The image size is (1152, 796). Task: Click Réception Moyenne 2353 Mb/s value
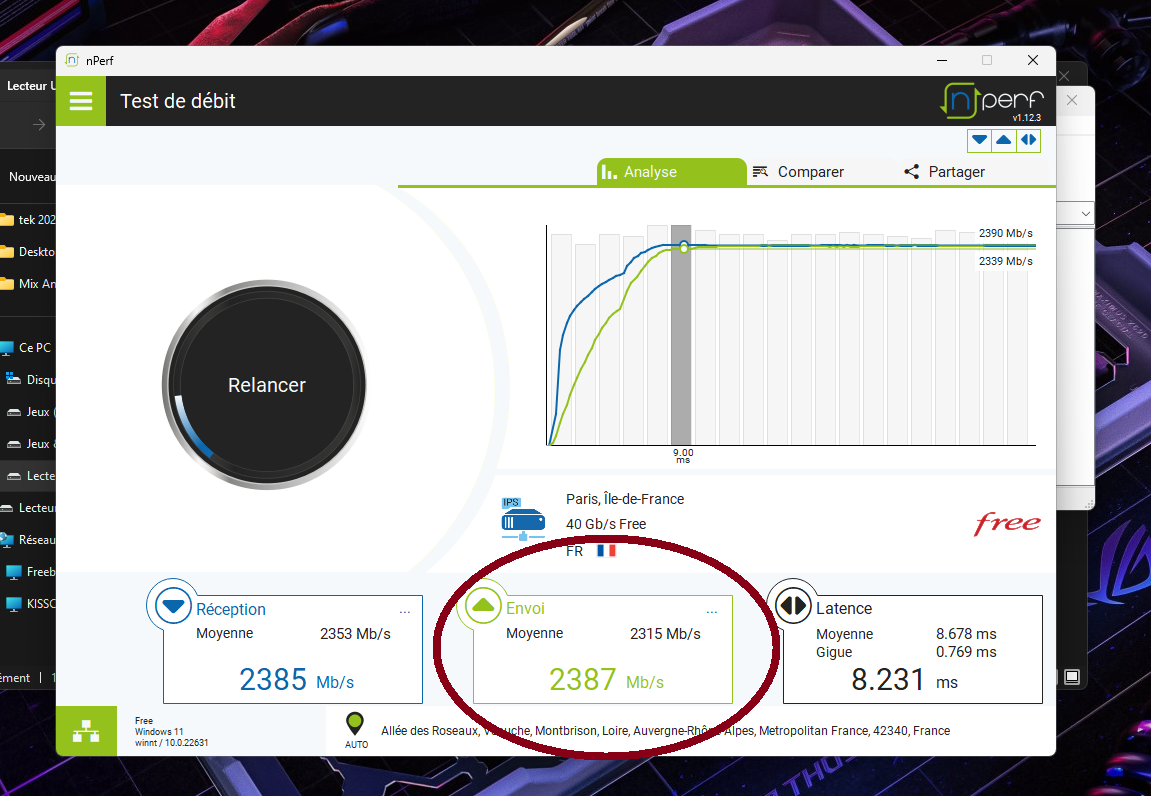355,634
